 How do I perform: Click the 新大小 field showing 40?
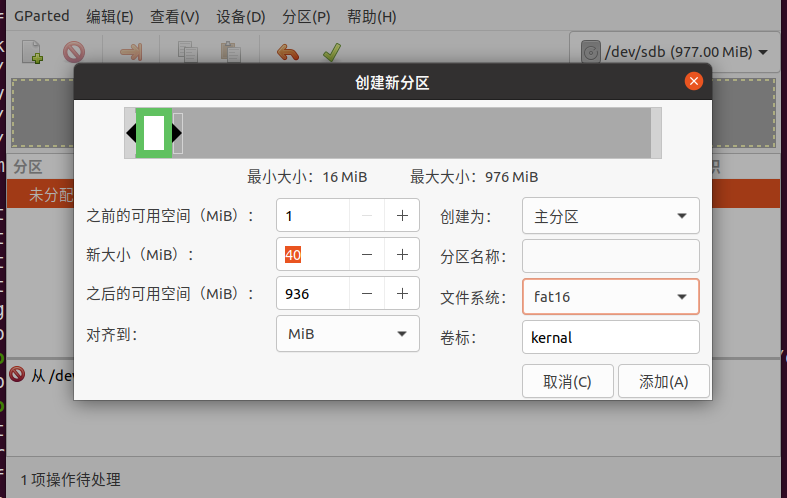click(313, 255)
